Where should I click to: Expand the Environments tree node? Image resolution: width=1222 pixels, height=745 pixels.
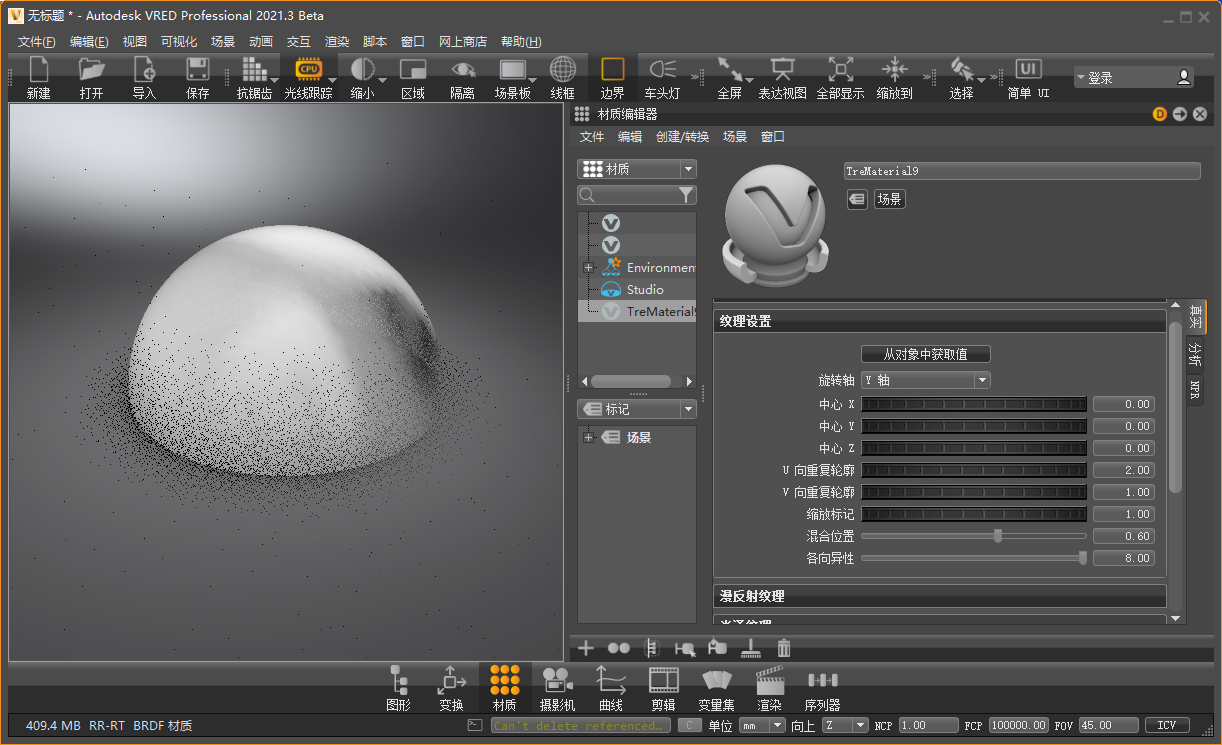[589, 268]
